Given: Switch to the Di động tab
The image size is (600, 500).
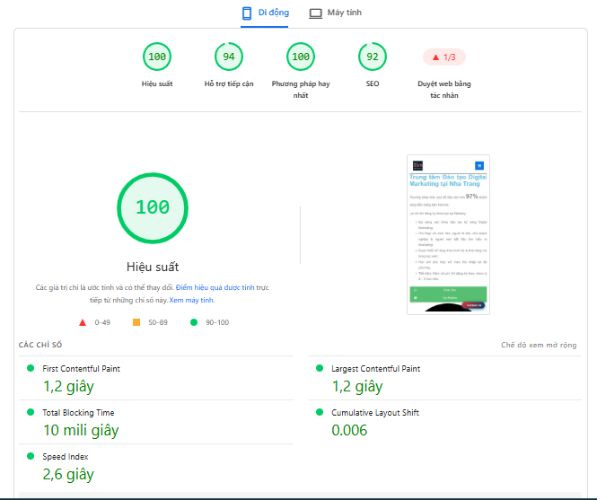Looking at the screenshot, I should click(x=265, y=13).
